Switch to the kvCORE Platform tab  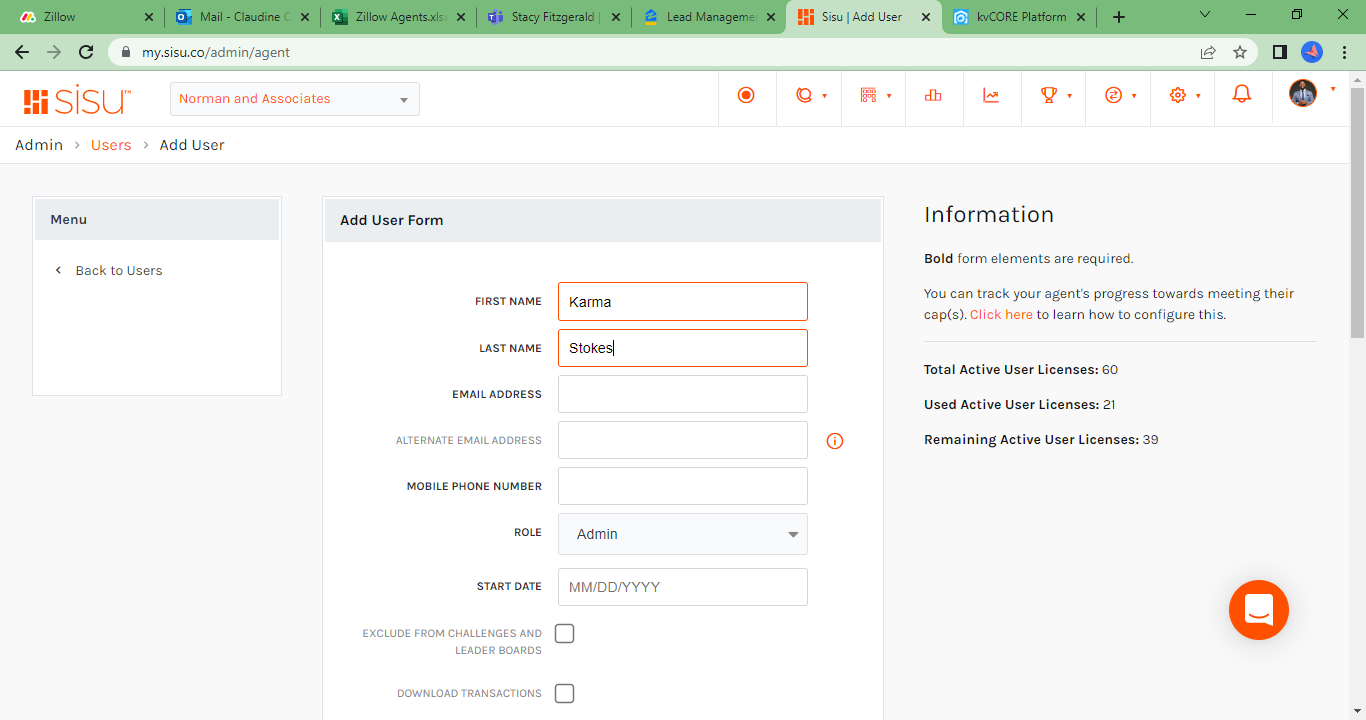pos(1018,17)
